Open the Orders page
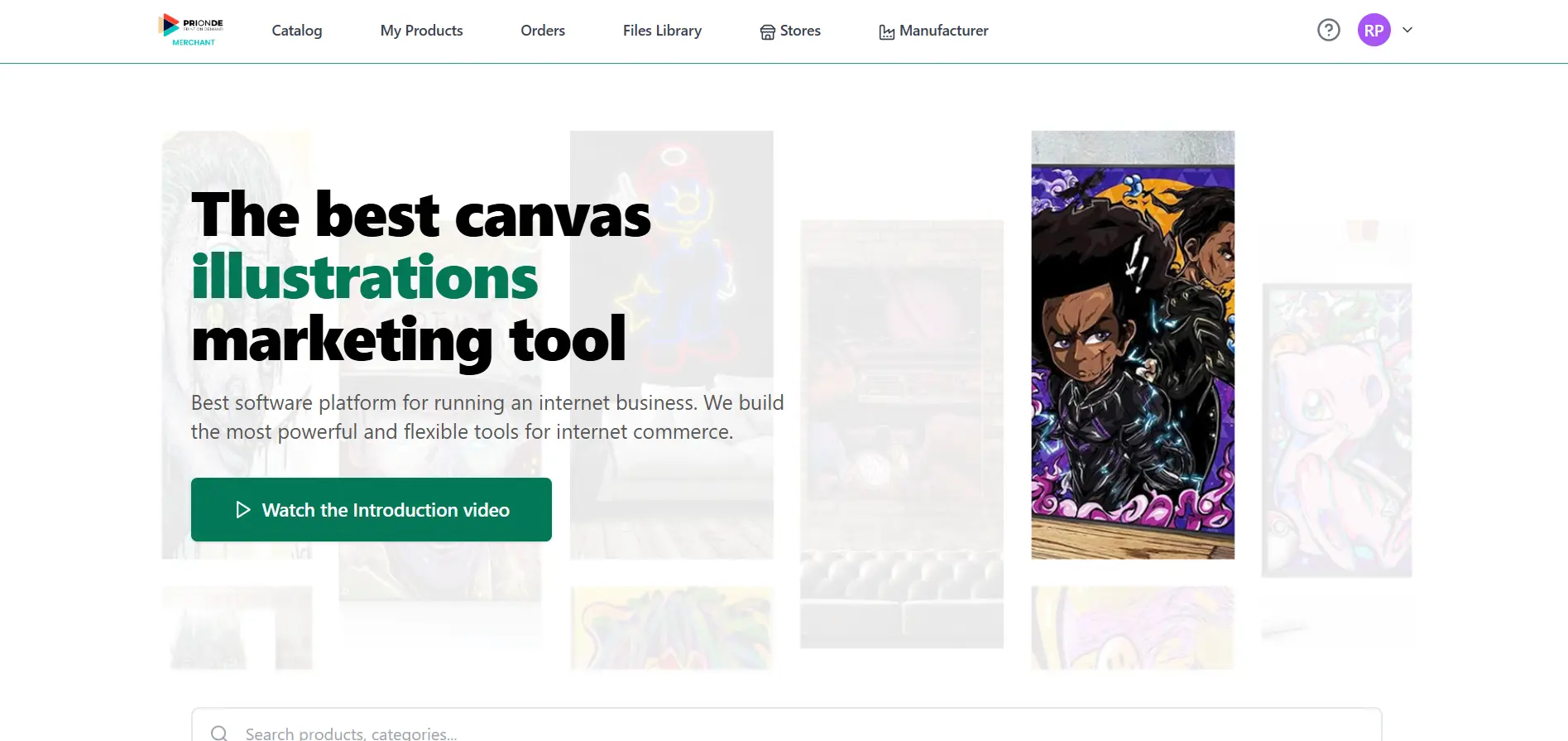Viewport: 1568px width, 741px height. point(543,31)
